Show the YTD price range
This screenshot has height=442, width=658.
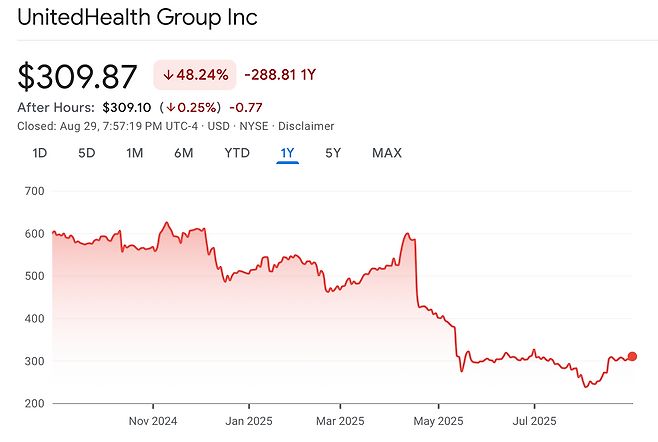click(x=237, y=153)
